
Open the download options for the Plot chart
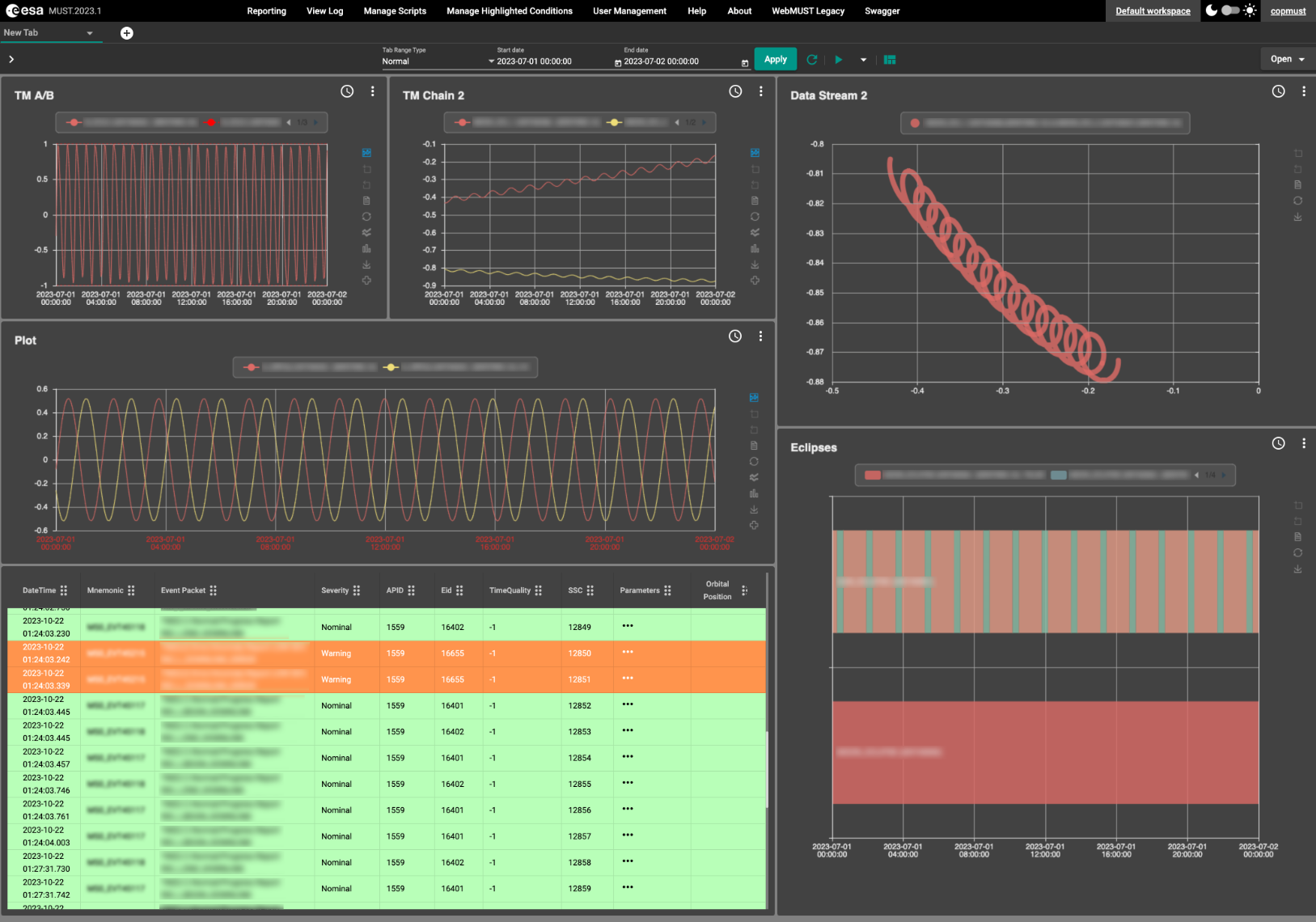pyautogui.click(x=753, y=510)
